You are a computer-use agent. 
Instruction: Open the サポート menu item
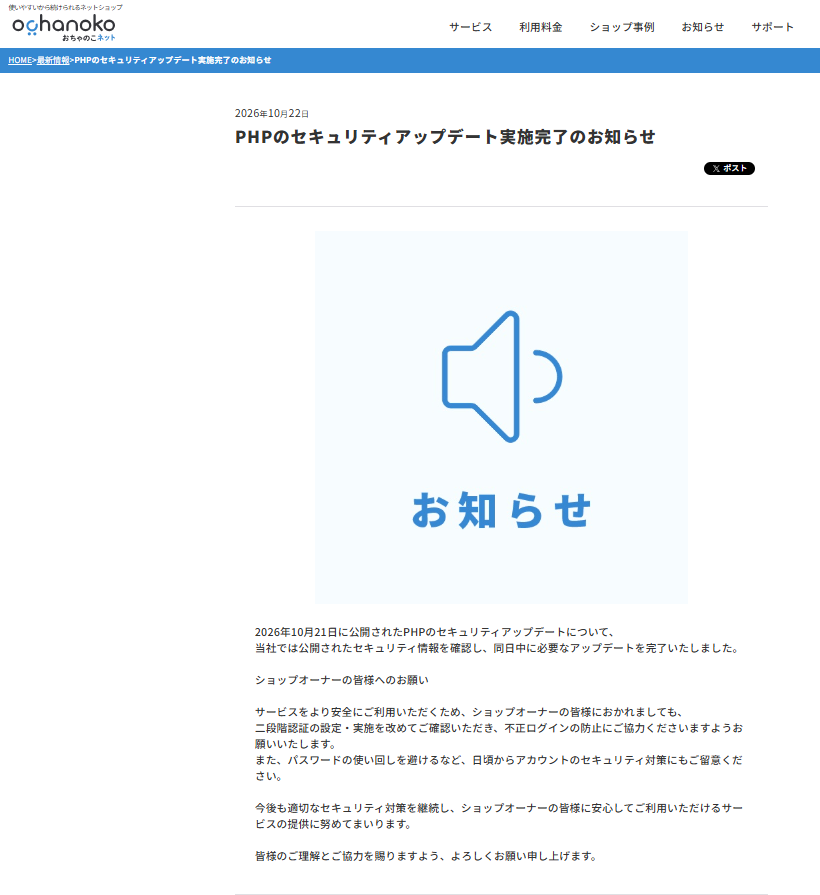click(x=772, y=27)
